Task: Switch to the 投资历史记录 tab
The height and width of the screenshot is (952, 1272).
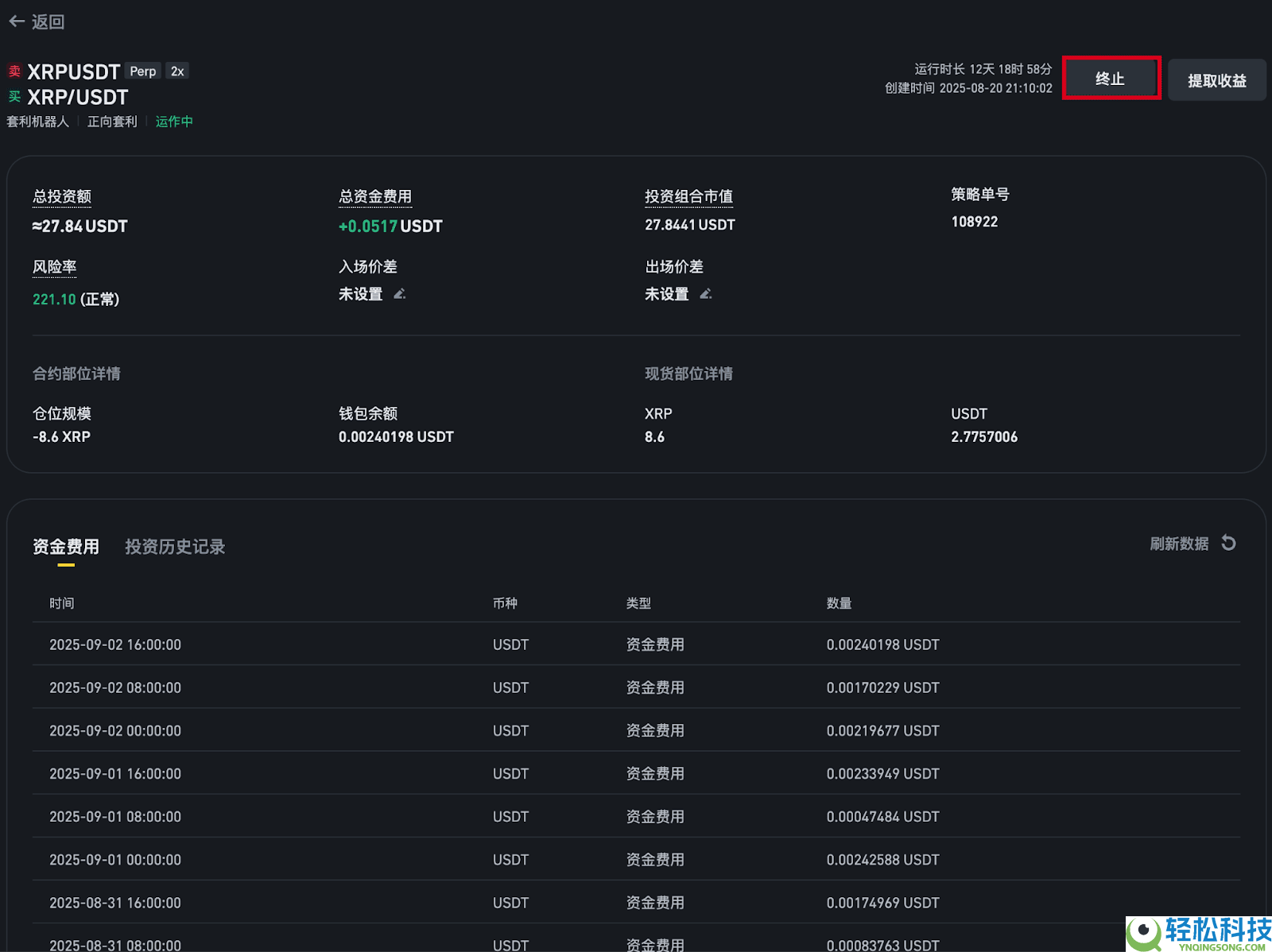Action: pyautogui.click(x=174, y=547)
